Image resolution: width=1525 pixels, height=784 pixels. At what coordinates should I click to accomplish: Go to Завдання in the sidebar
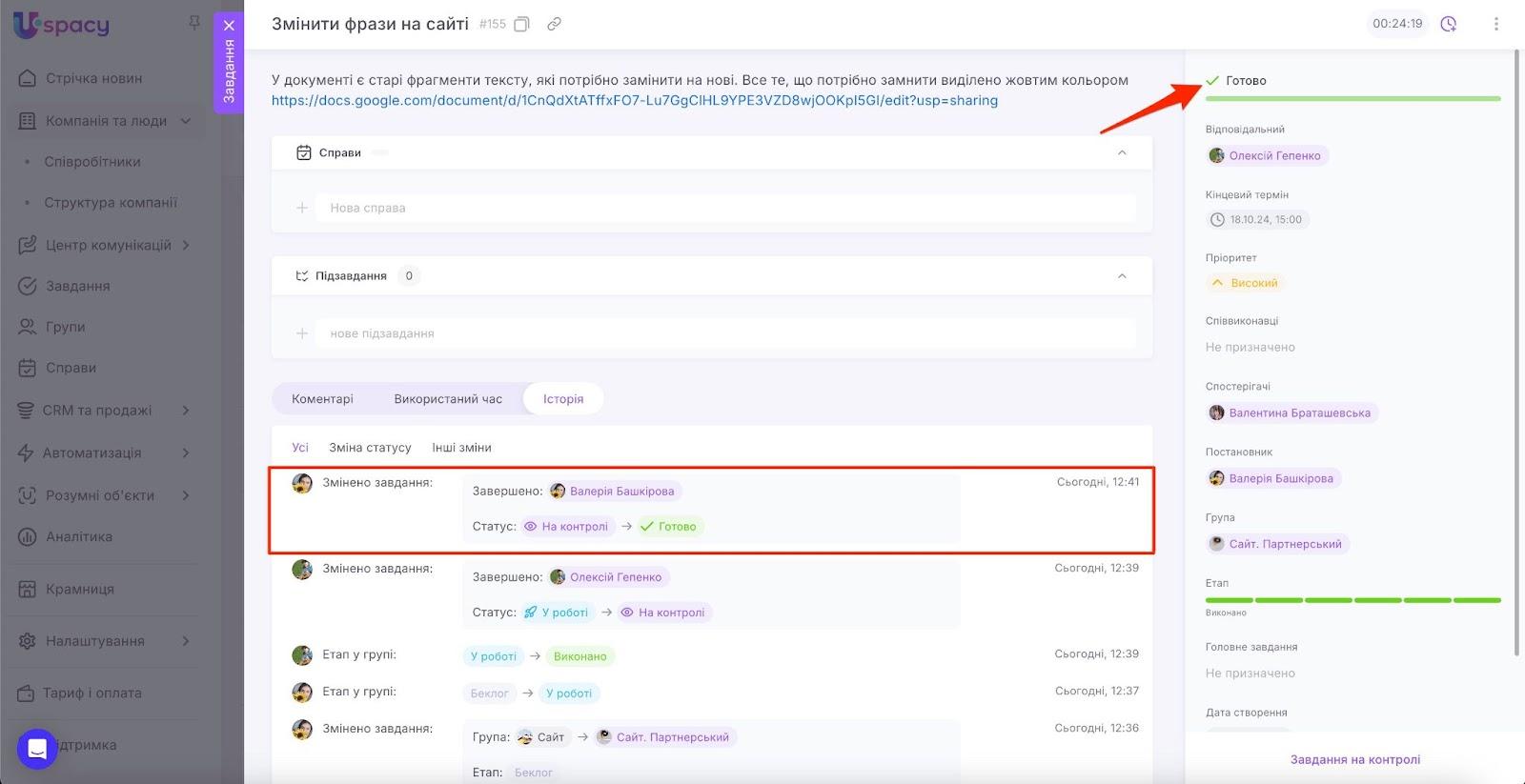(78, 286)
